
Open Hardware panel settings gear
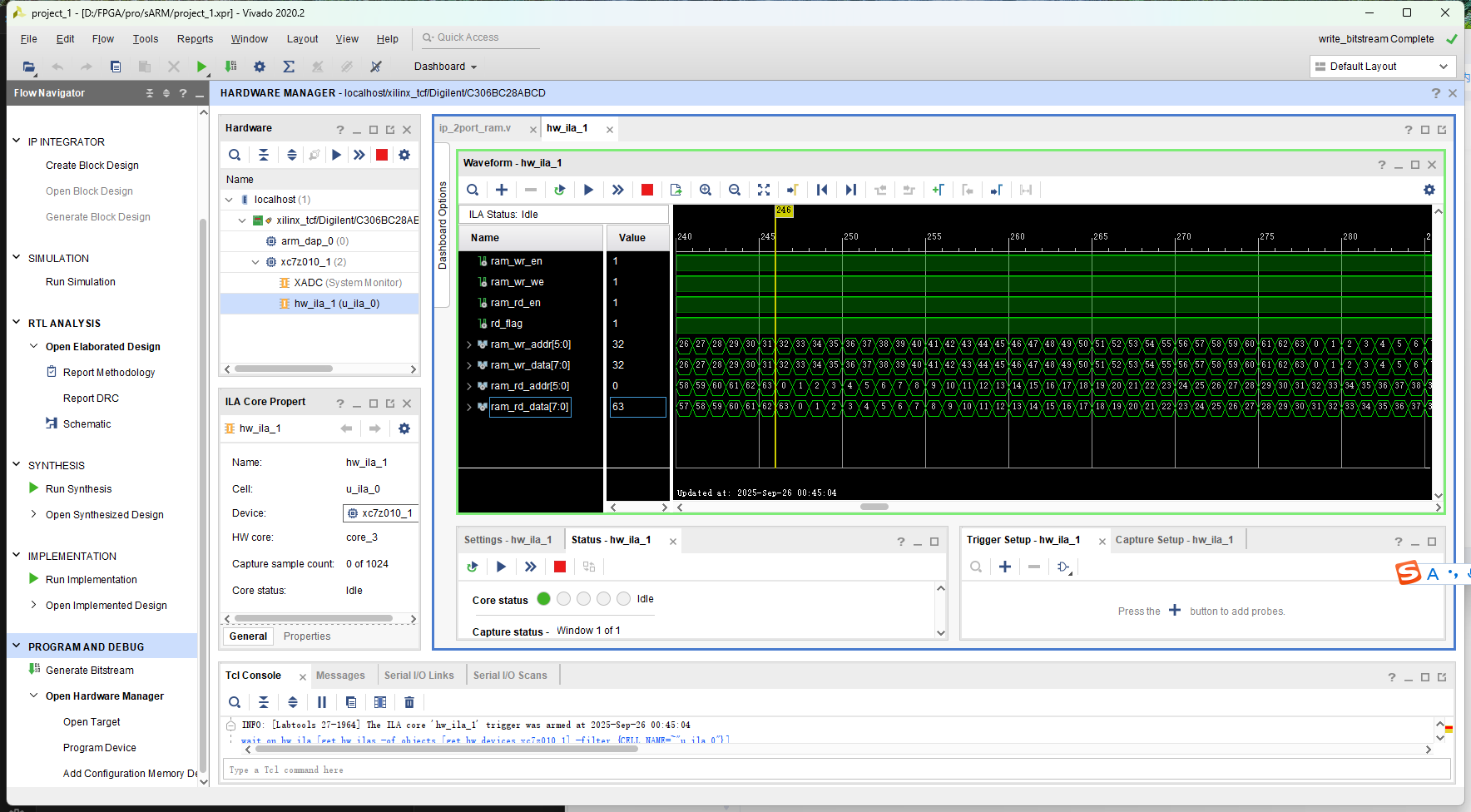(x=404, y=155)
